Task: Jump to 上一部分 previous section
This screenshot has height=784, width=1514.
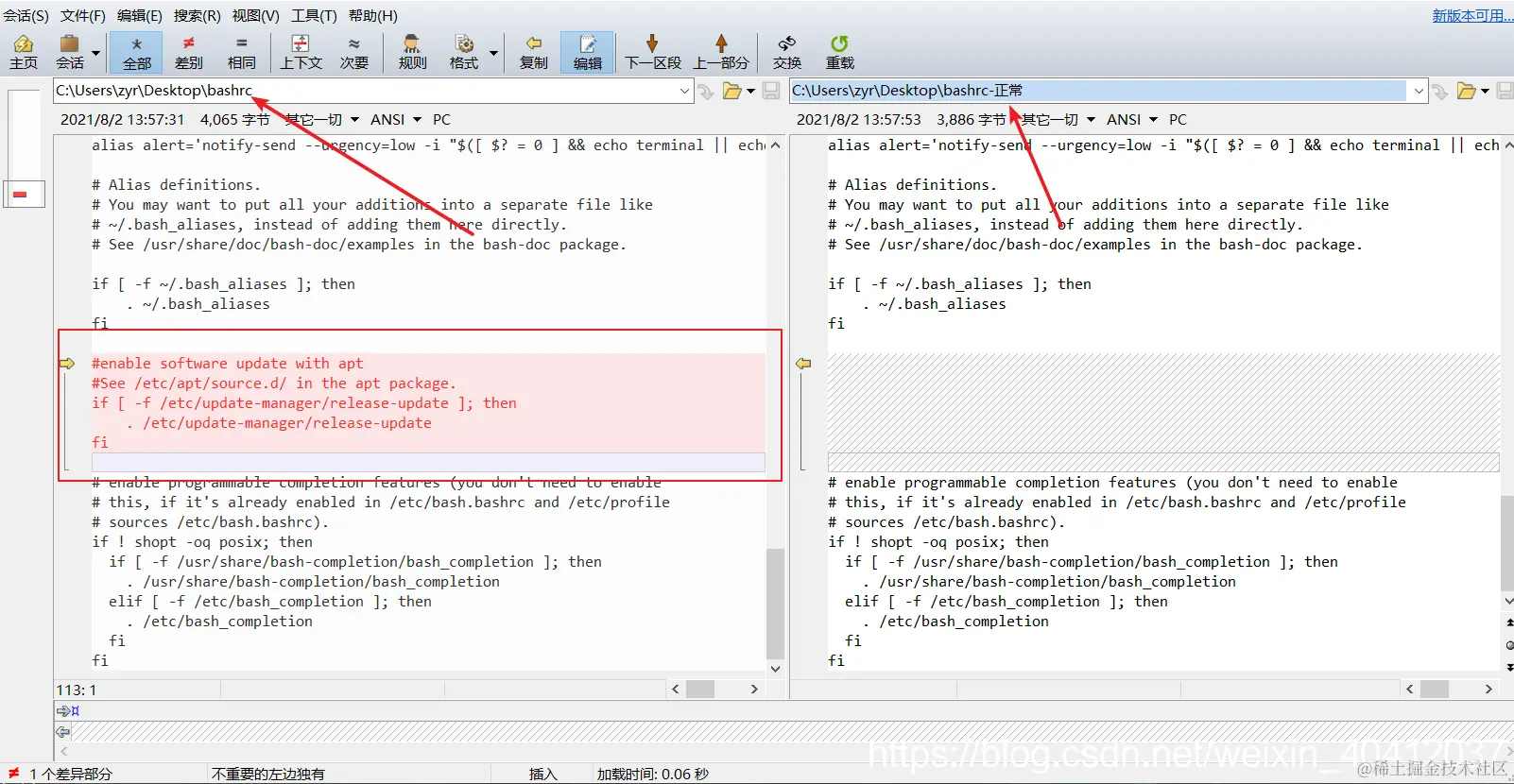Action: click(721, 53)
